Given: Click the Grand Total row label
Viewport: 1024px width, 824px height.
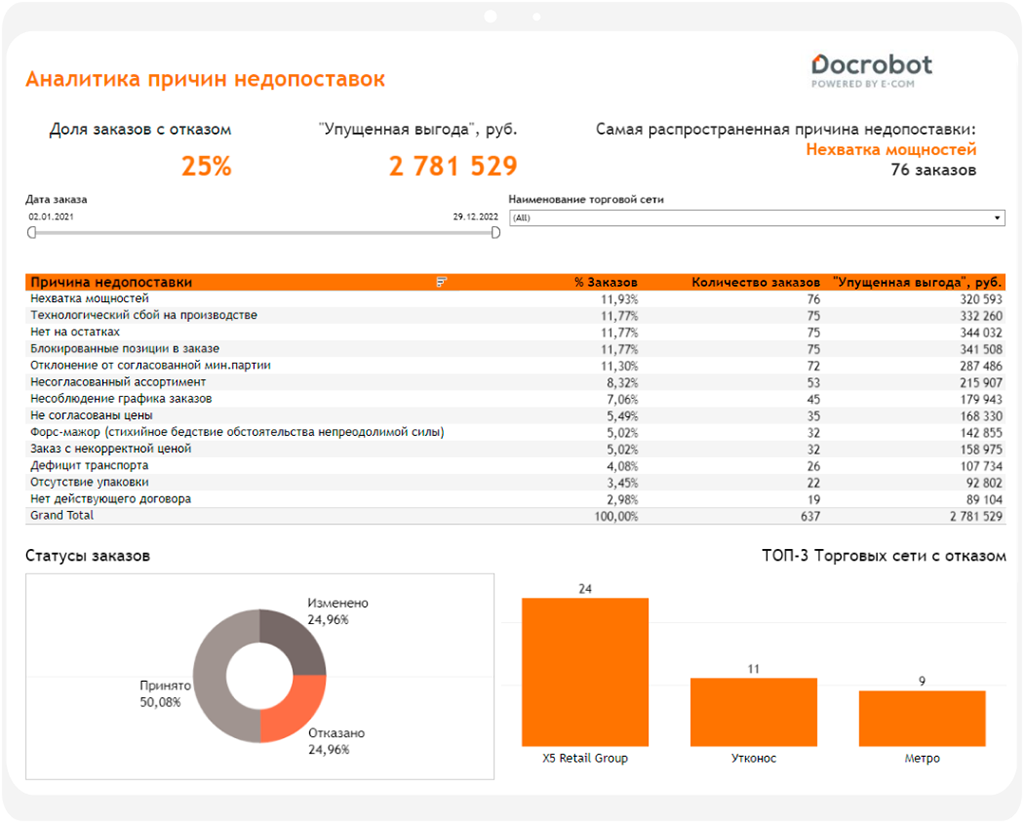Looking at the screenshot, I should 62,516.
